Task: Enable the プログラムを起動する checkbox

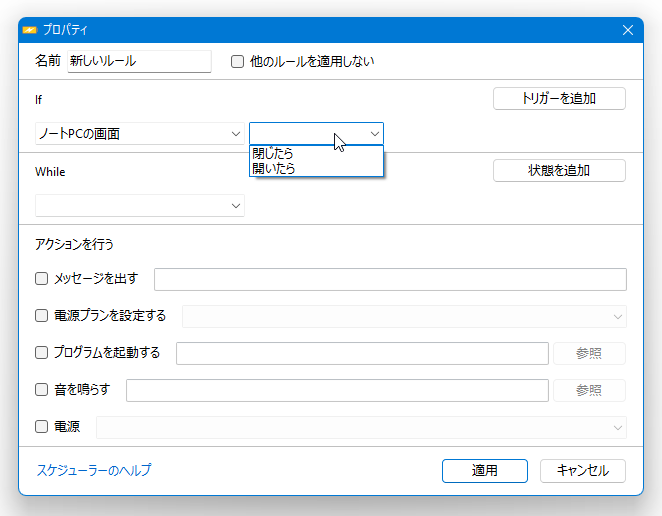Action: click(x=41, y=353)
